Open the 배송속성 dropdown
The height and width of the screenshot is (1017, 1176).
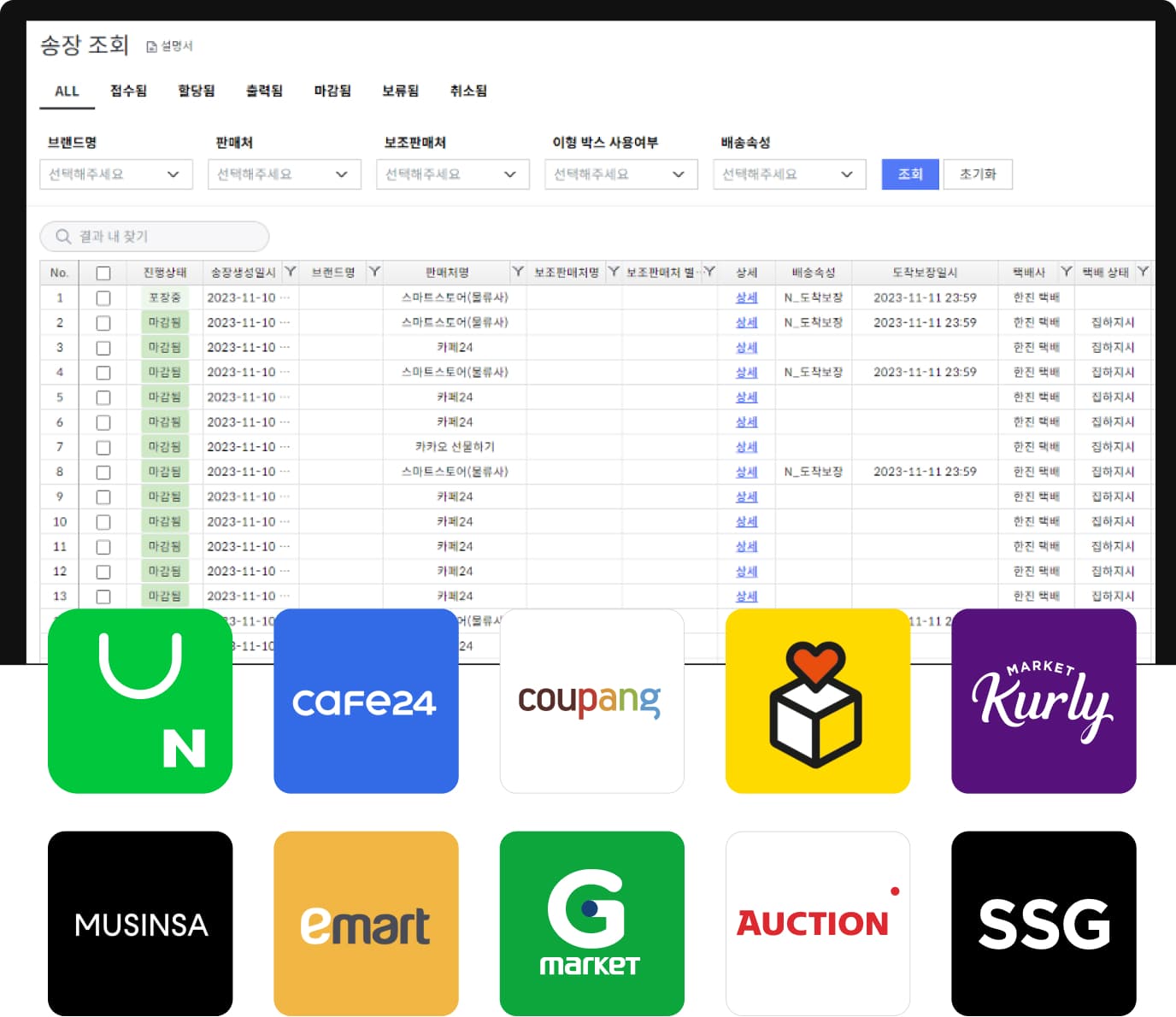pyautogui.click(x=790, y=174)
